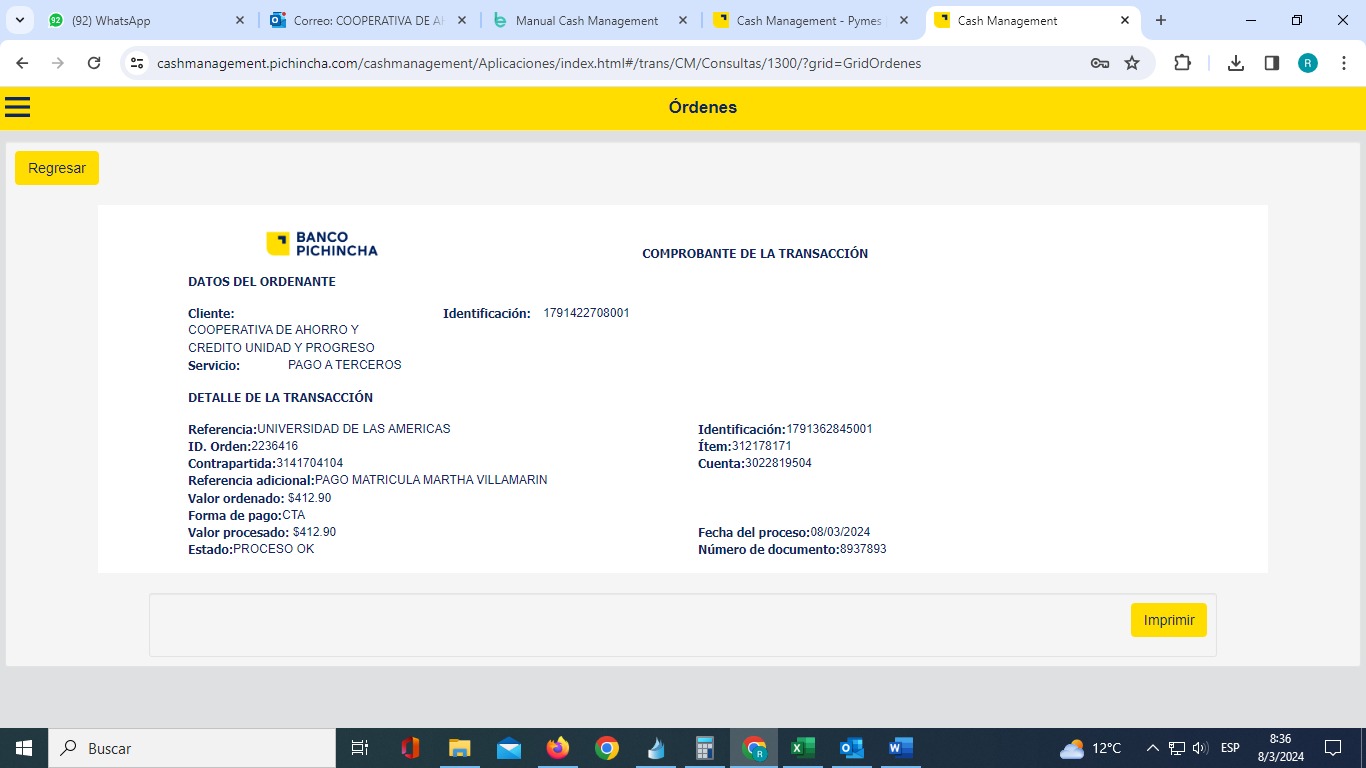
Task: Bookmark this page with star icon
Action: [1132, 63]
